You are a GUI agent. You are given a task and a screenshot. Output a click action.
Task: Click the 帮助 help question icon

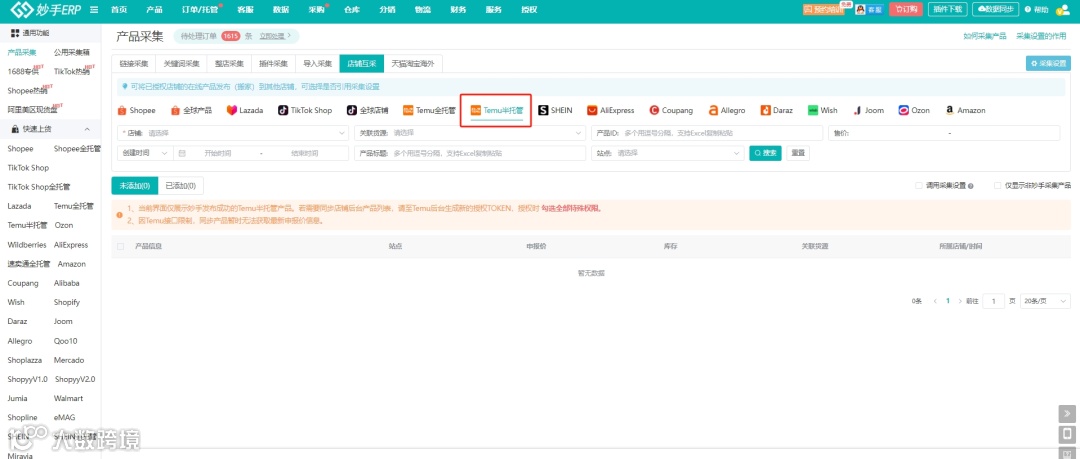click(1028, 10)
